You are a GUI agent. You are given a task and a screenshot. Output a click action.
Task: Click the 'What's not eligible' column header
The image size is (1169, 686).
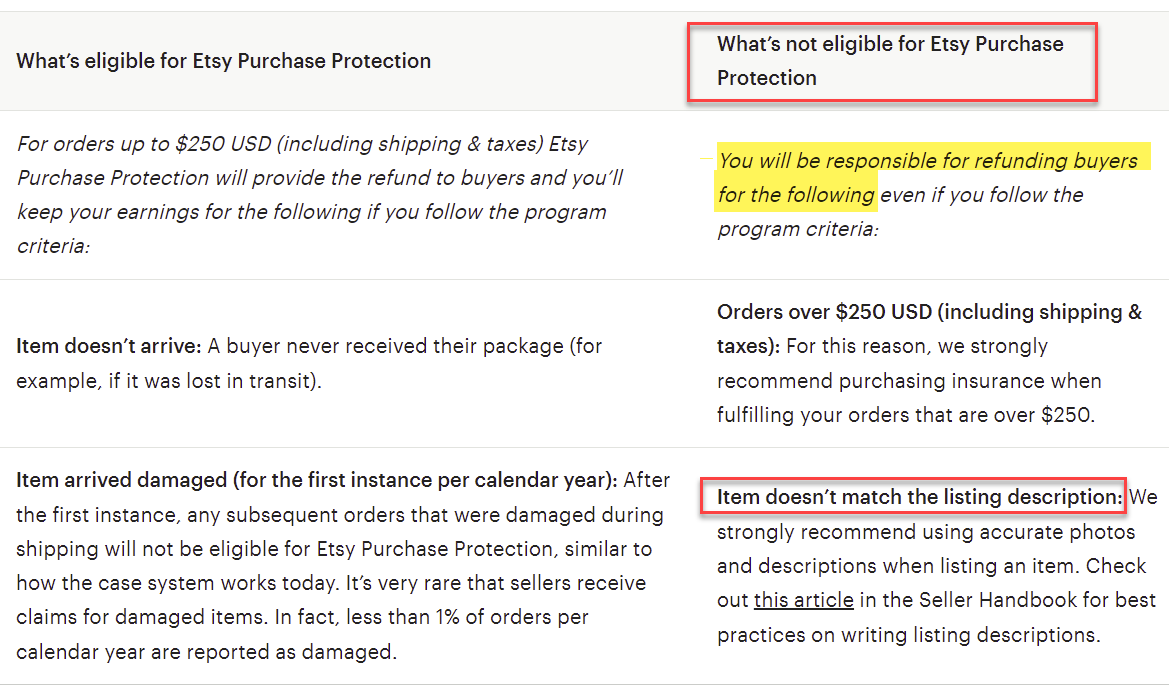click(890, 61)
